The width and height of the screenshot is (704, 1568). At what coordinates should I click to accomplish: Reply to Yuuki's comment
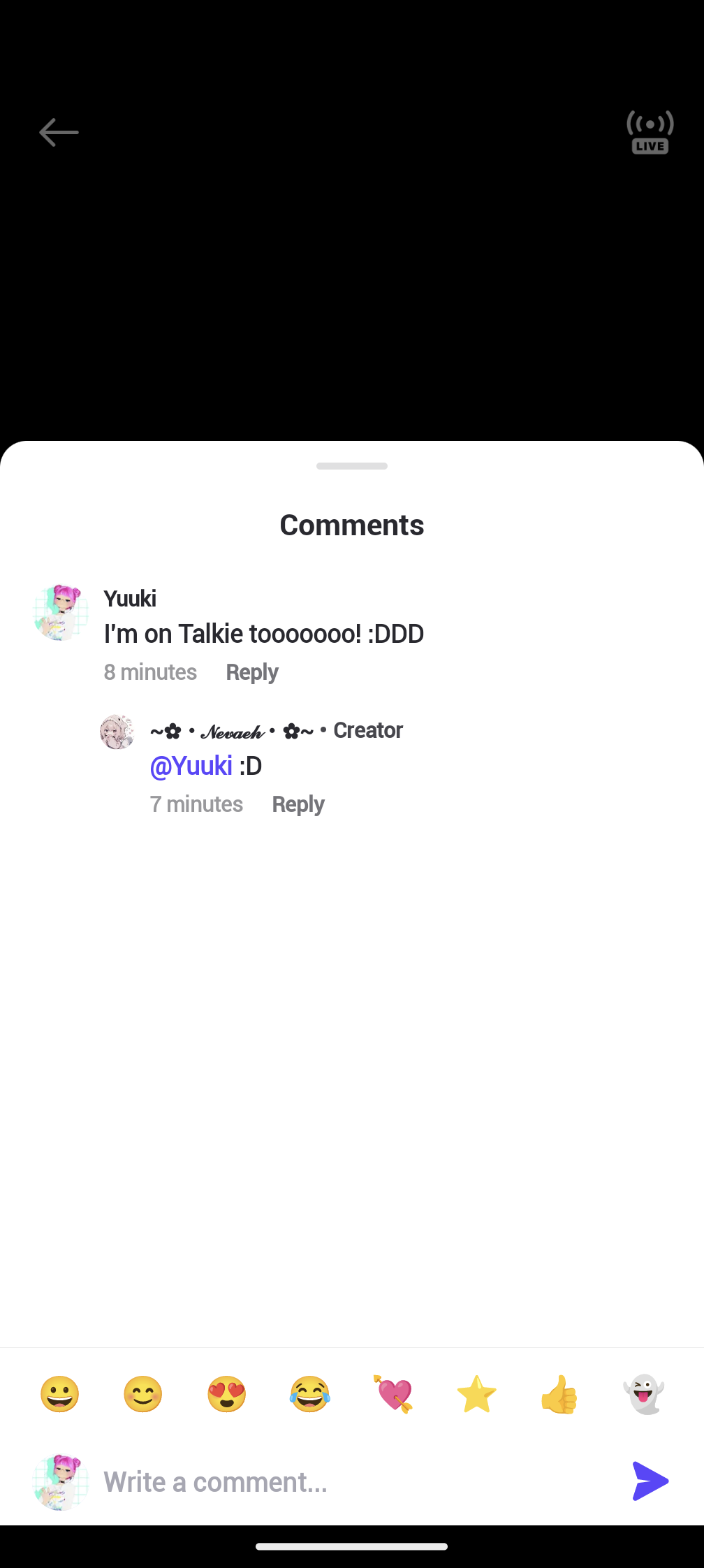click(252, 672)
